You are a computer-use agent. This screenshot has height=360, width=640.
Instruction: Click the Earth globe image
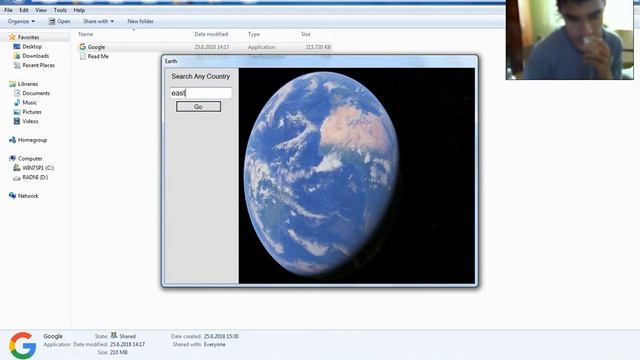[320, 173]
